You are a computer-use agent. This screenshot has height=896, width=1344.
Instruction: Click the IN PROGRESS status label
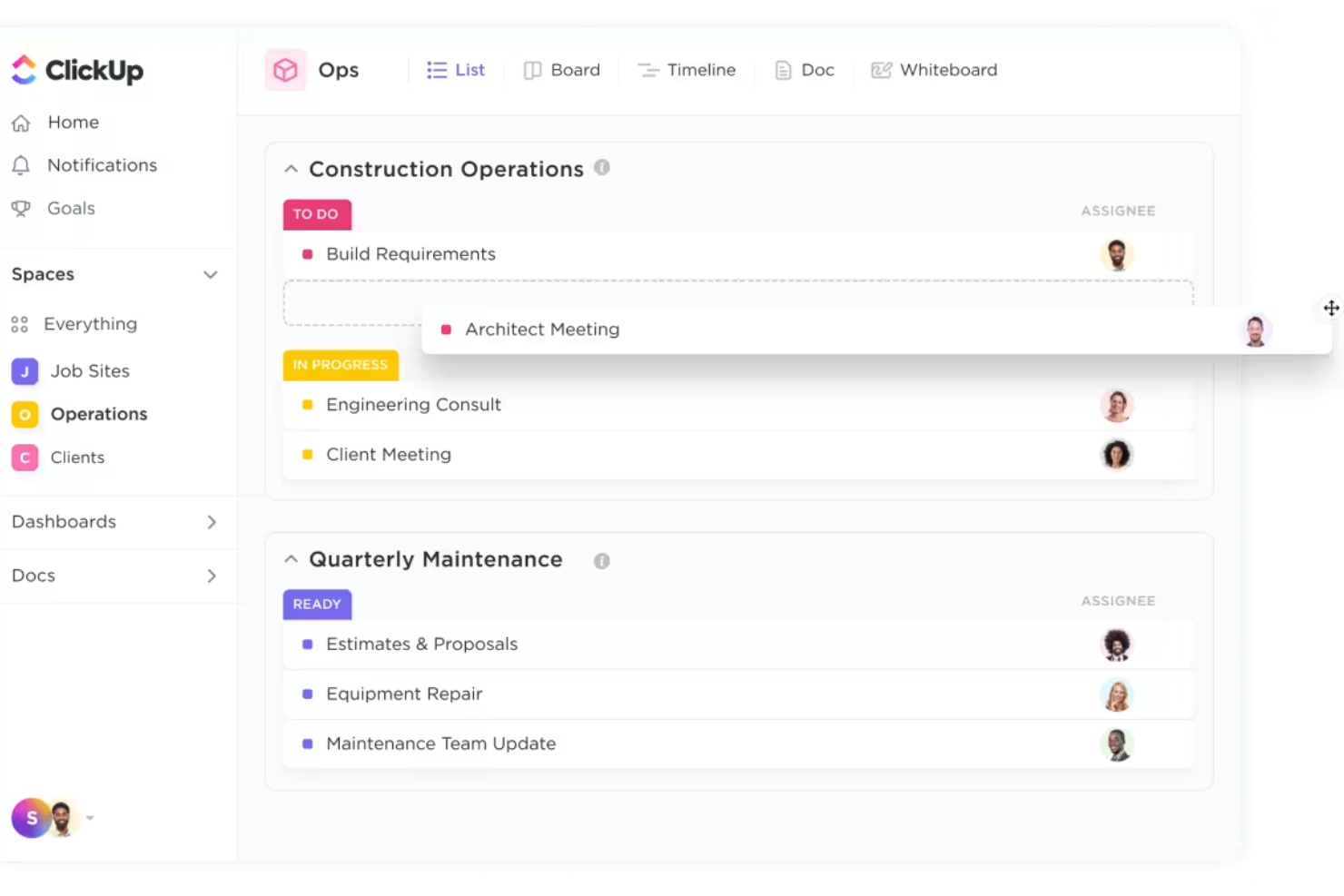[341, 365]
